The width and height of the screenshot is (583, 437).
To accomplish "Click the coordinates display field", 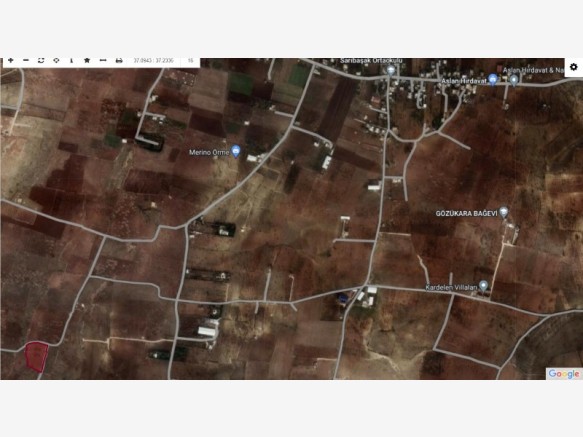I will (154, 61).
